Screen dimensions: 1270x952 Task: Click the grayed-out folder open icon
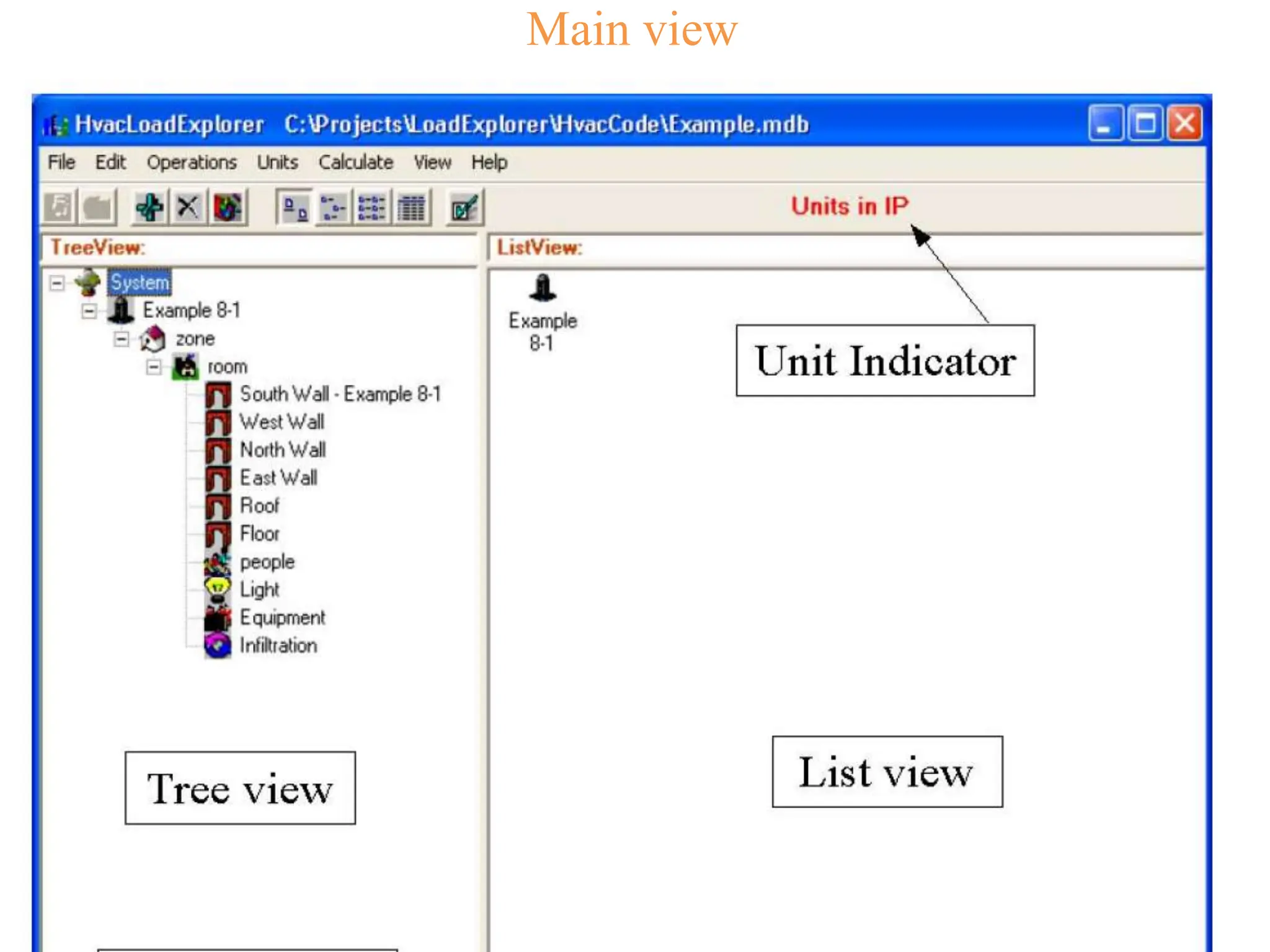click(x=97, y=207)
